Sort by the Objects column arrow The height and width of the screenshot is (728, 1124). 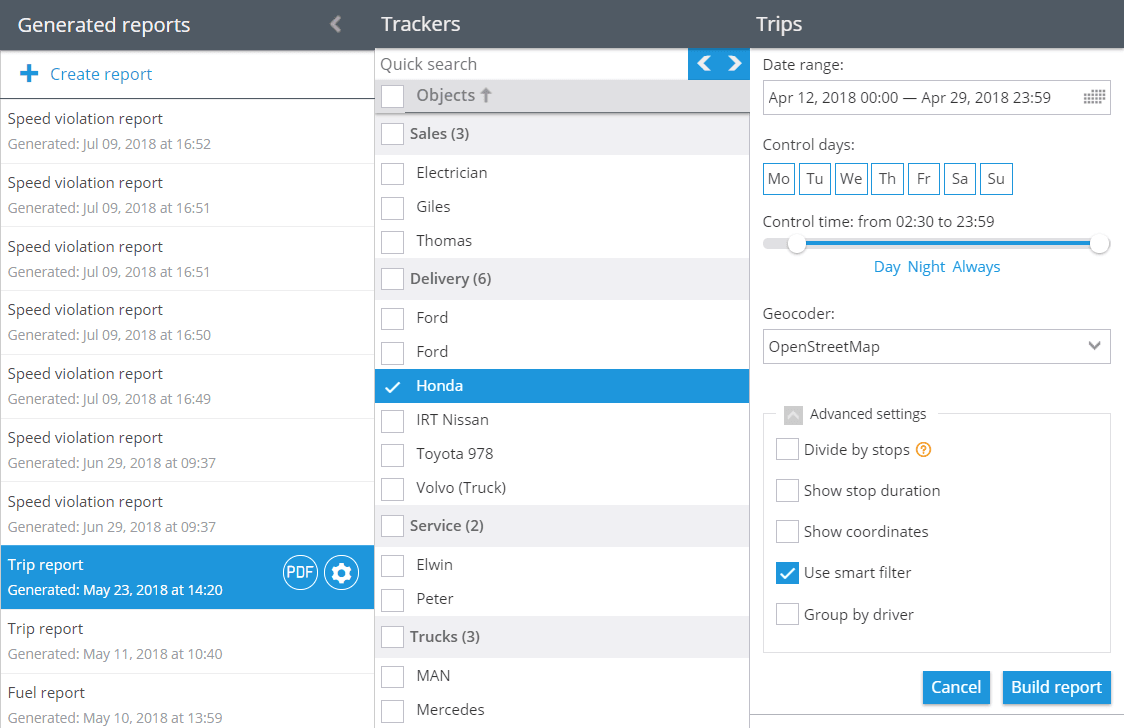(486, 95)
